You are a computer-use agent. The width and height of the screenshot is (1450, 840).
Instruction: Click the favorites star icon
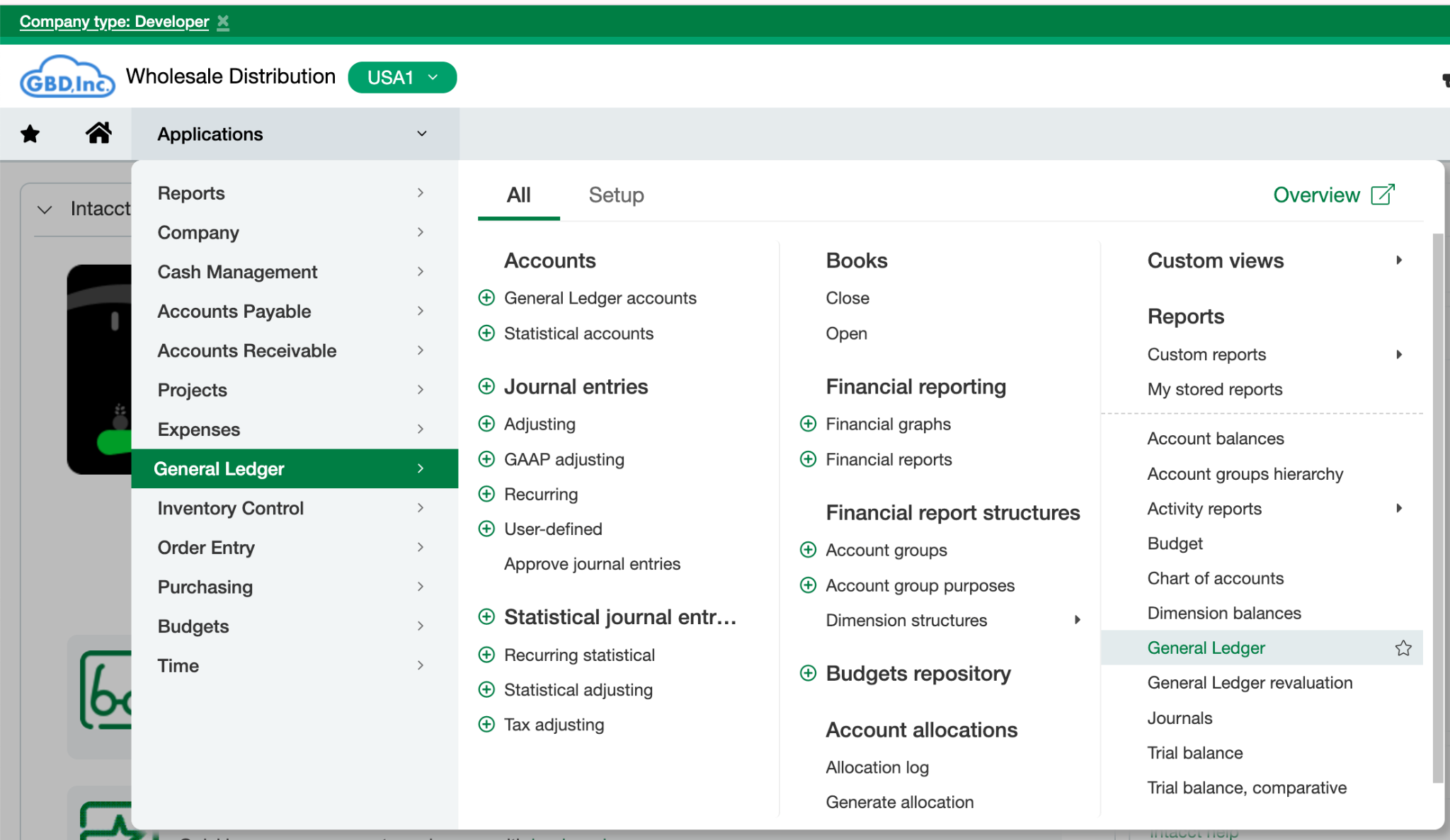(30, 134)
